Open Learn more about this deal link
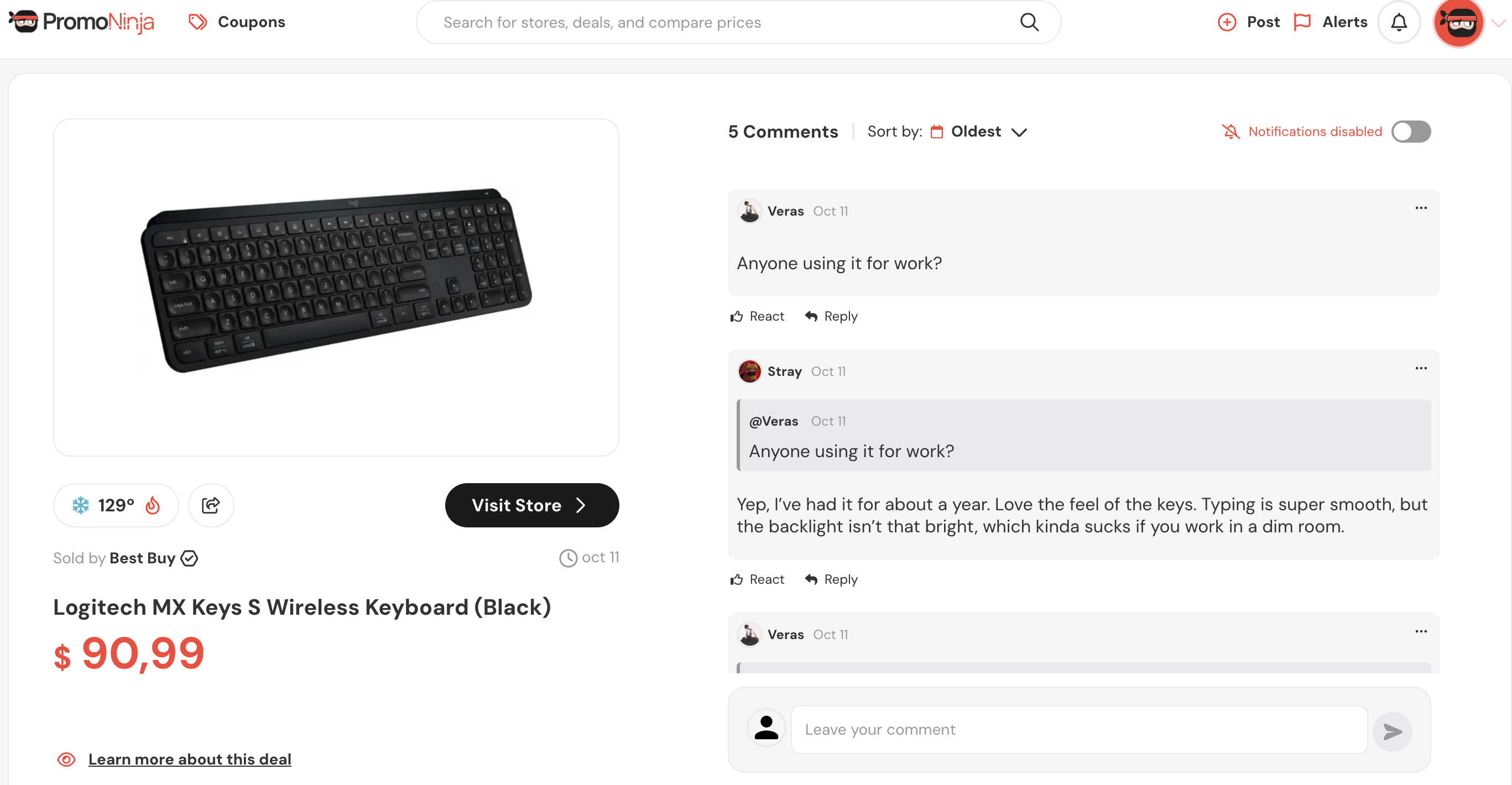The width and height of the screenshot is (1512, 785). coord(190,759)
